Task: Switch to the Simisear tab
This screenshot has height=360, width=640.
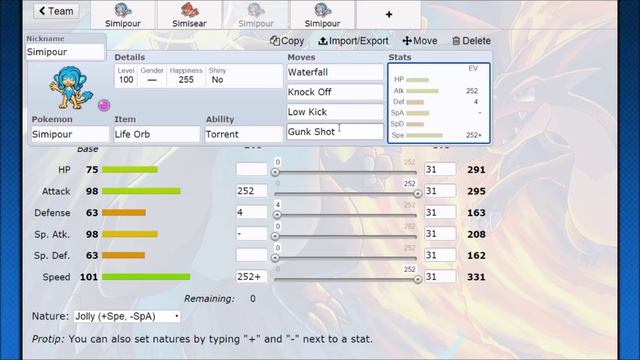Action: (x=189, y=15)
